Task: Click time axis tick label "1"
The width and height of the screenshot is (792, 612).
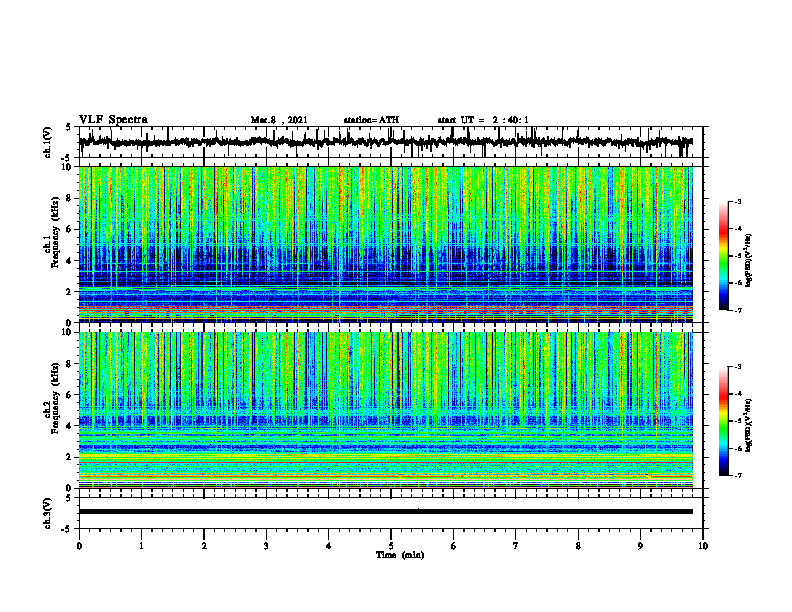Action: tap(141, 546)
